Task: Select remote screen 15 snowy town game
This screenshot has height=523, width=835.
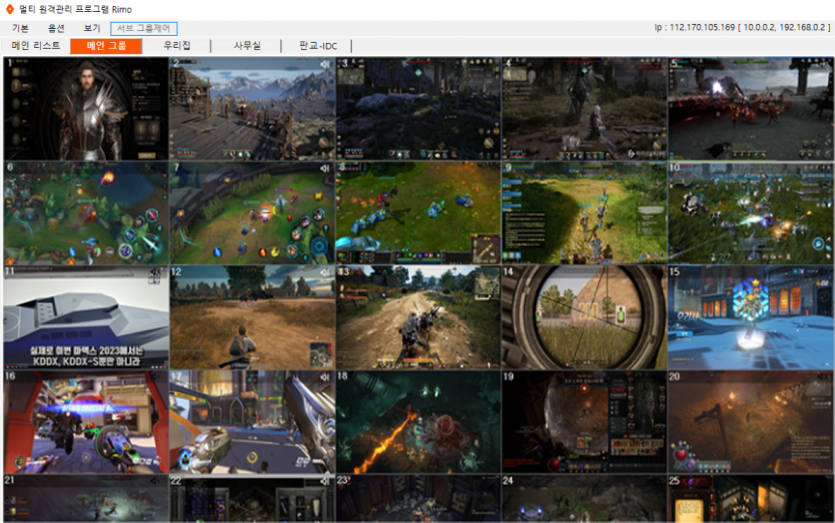Action: [751, 317]
